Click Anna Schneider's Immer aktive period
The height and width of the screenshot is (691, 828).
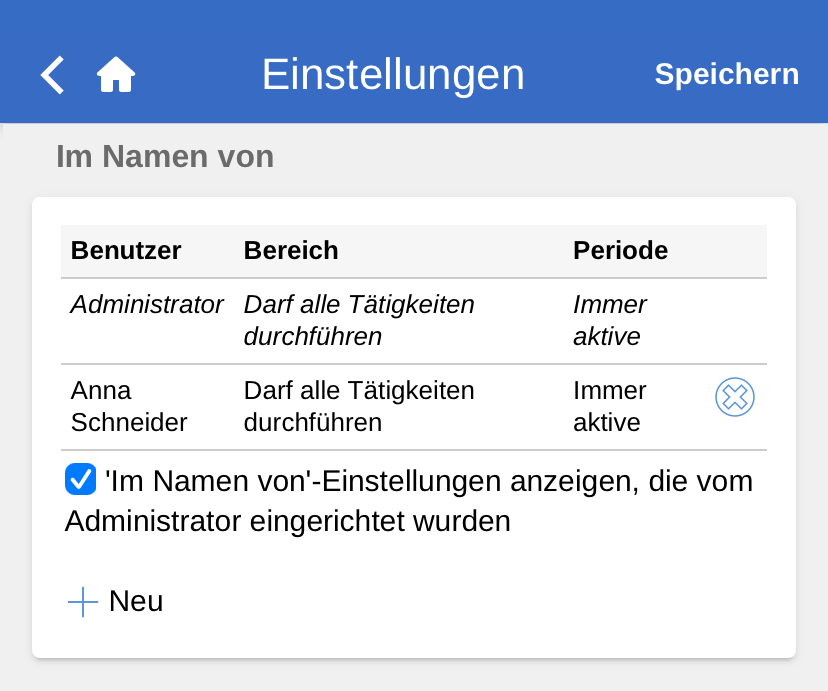pyautogui.click(x=610, y=406)
